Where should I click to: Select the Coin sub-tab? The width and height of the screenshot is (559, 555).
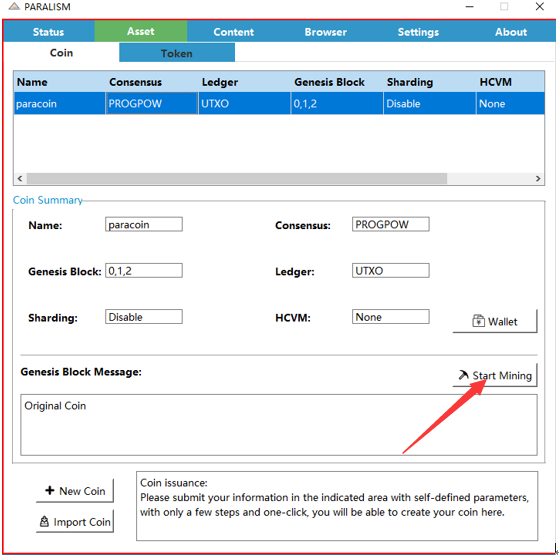[61, 53]
